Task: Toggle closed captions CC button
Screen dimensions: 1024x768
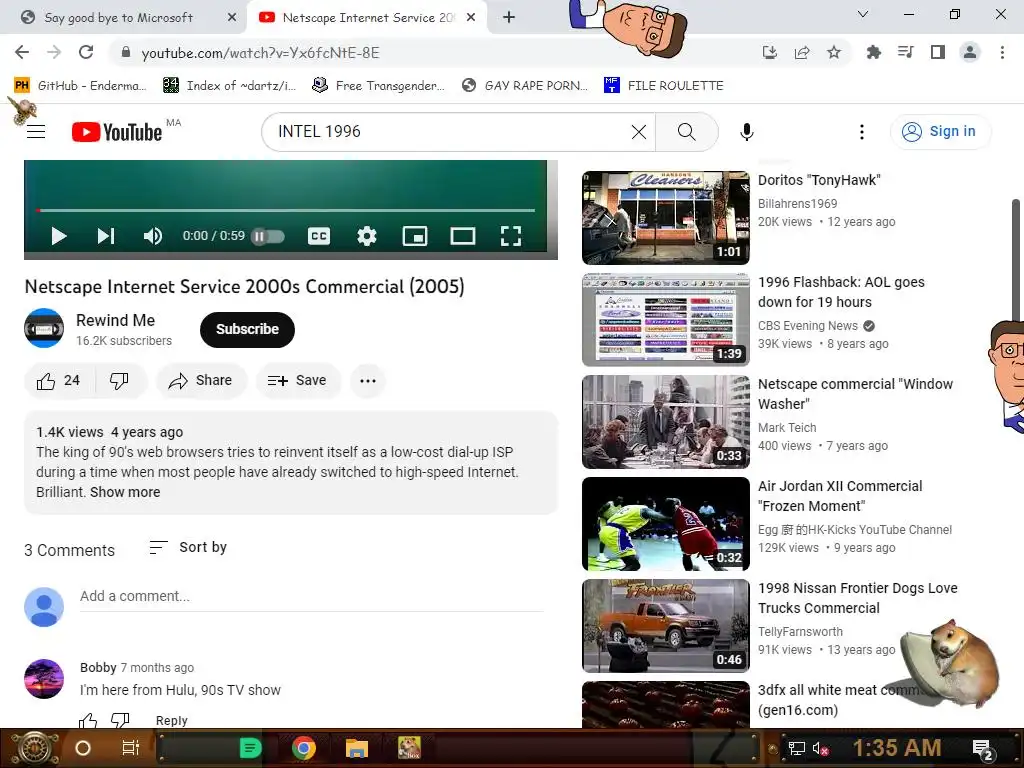Action: [319, 236]
